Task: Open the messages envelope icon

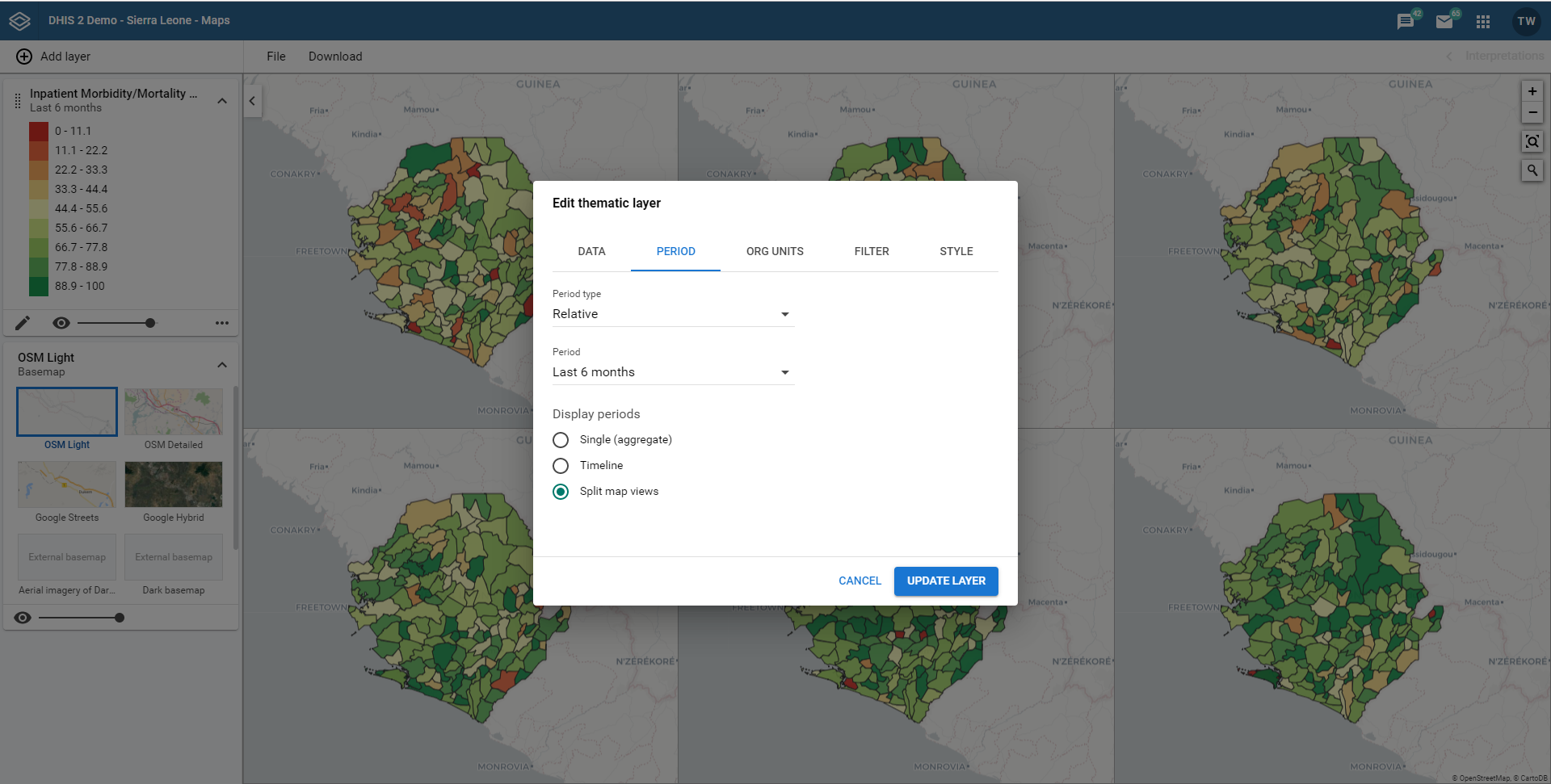Action: pyautogui.click(x=1445, y=21)
